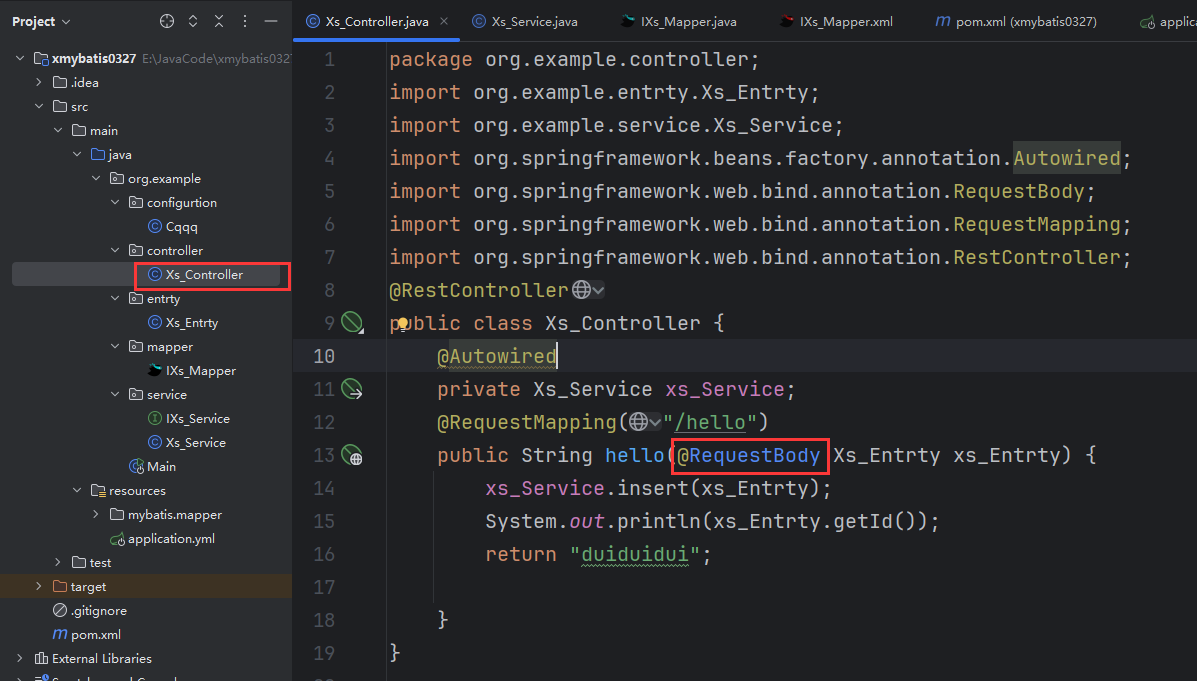Collapse the org.example package chevron
Screen dimensions: 1197x681
(96, 178)
